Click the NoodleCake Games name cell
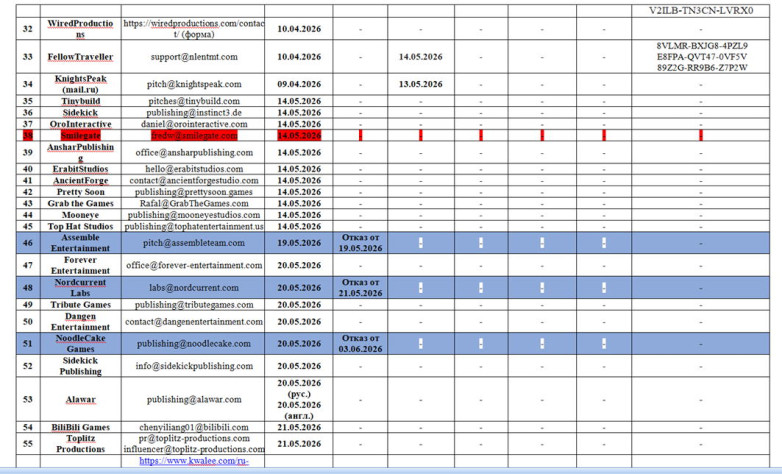This screenshot has height=474, width=782. click(x=80, y=344)
